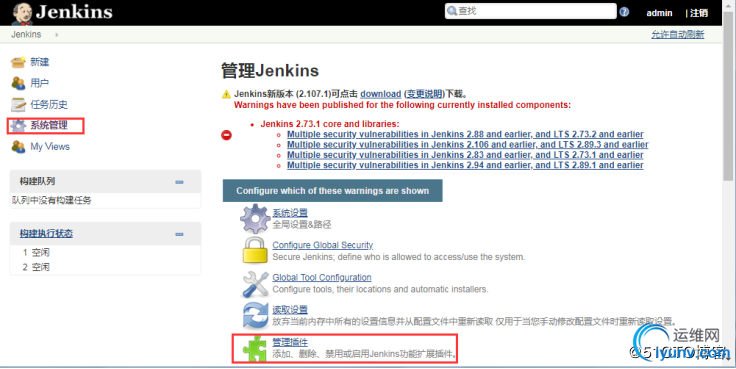Click the 系统管理 gear icon
This screenshot has width=736, height=369.
[x=18, y=125]
